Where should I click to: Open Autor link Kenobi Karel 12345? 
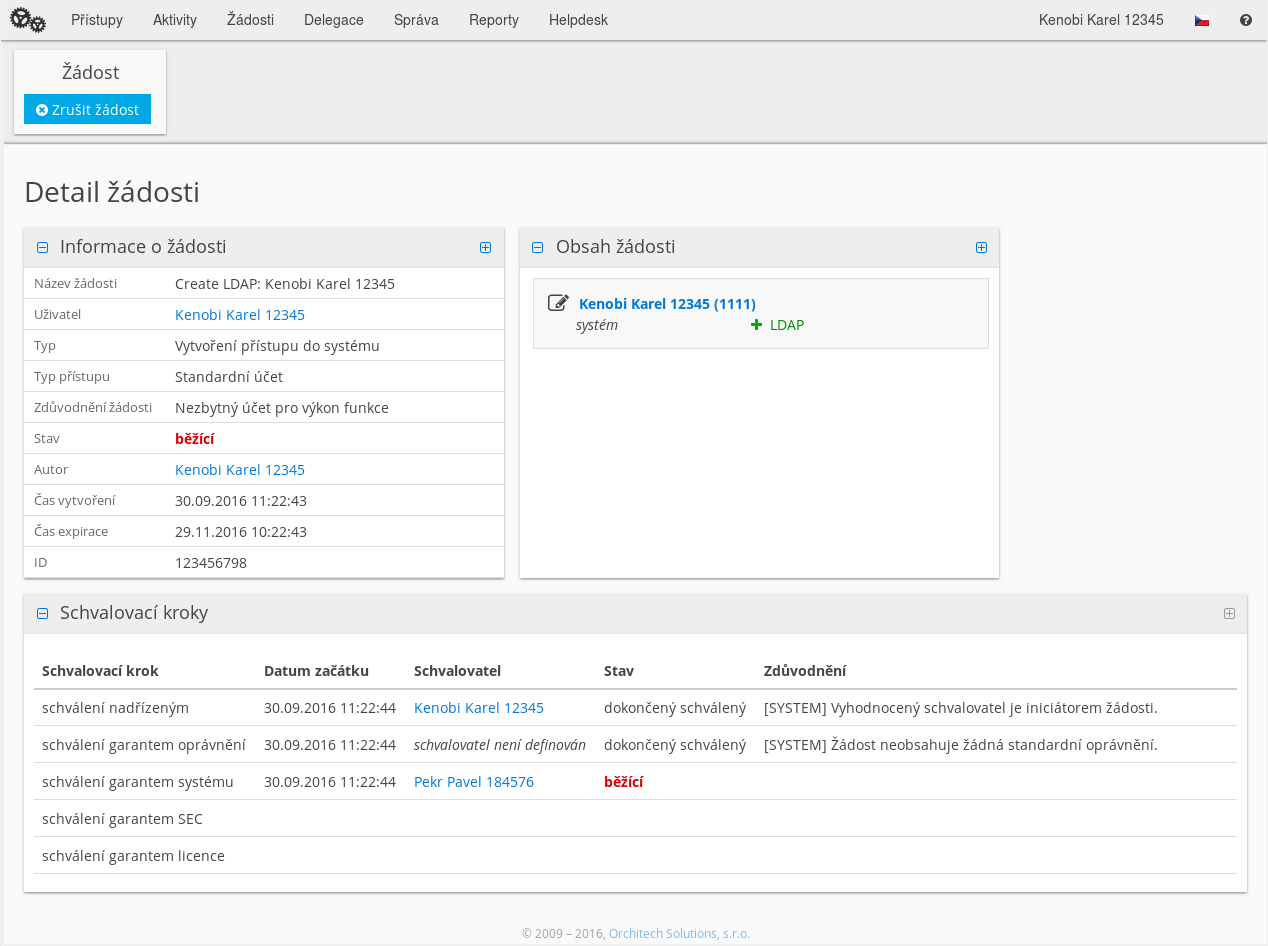tap(240, 470)
